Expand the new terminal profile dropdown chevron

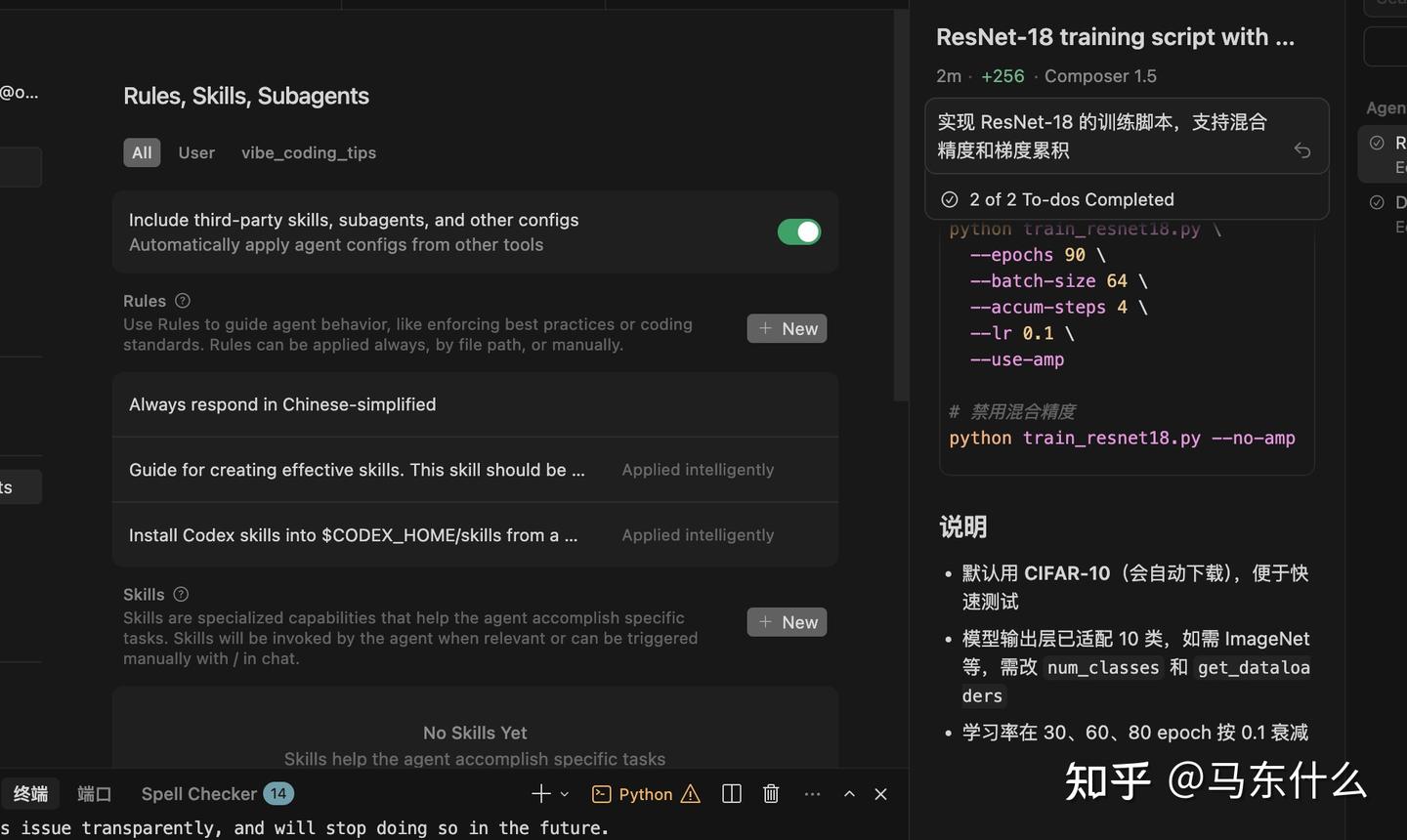564,794
